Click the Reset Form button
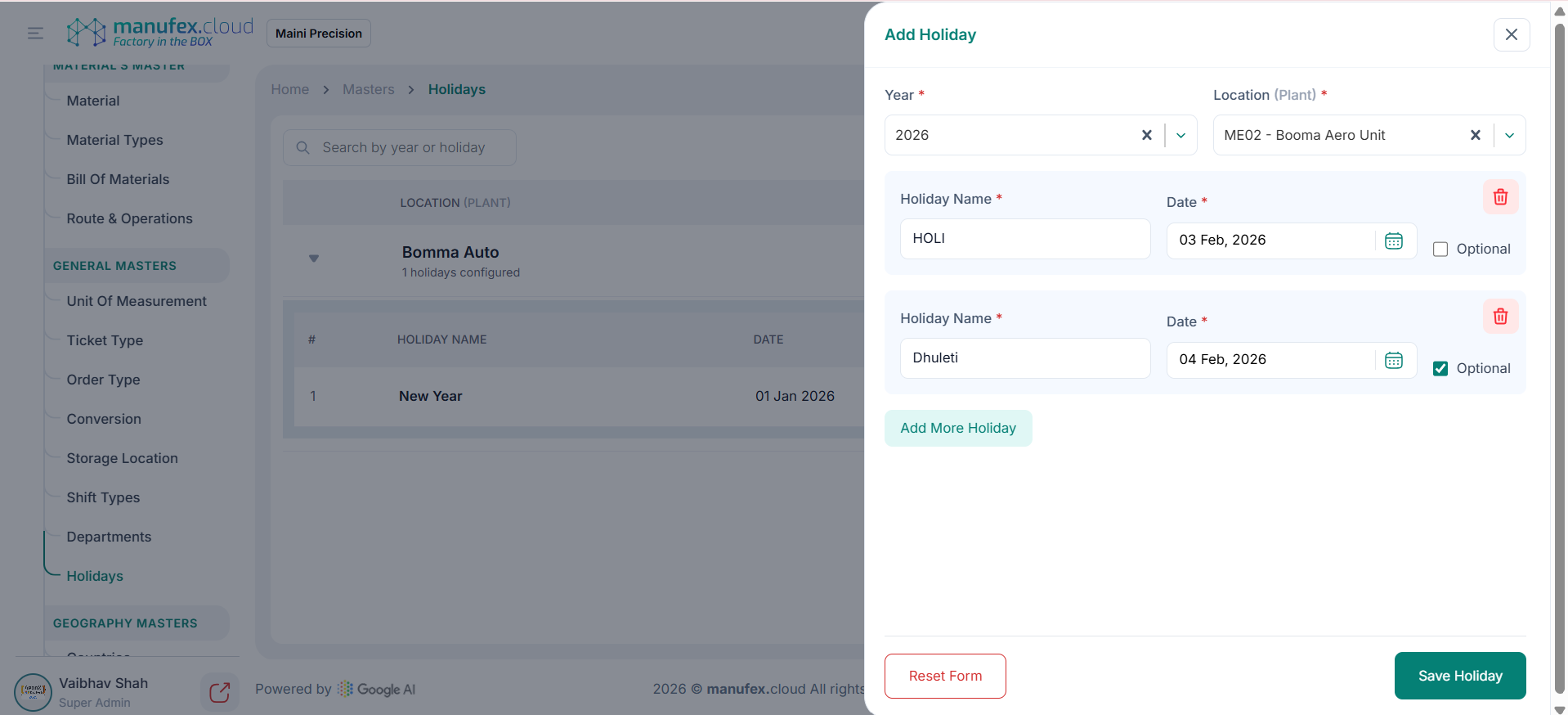Image resolution: width=1568 pixels, height=715 pixels. [x=945, y=676]
